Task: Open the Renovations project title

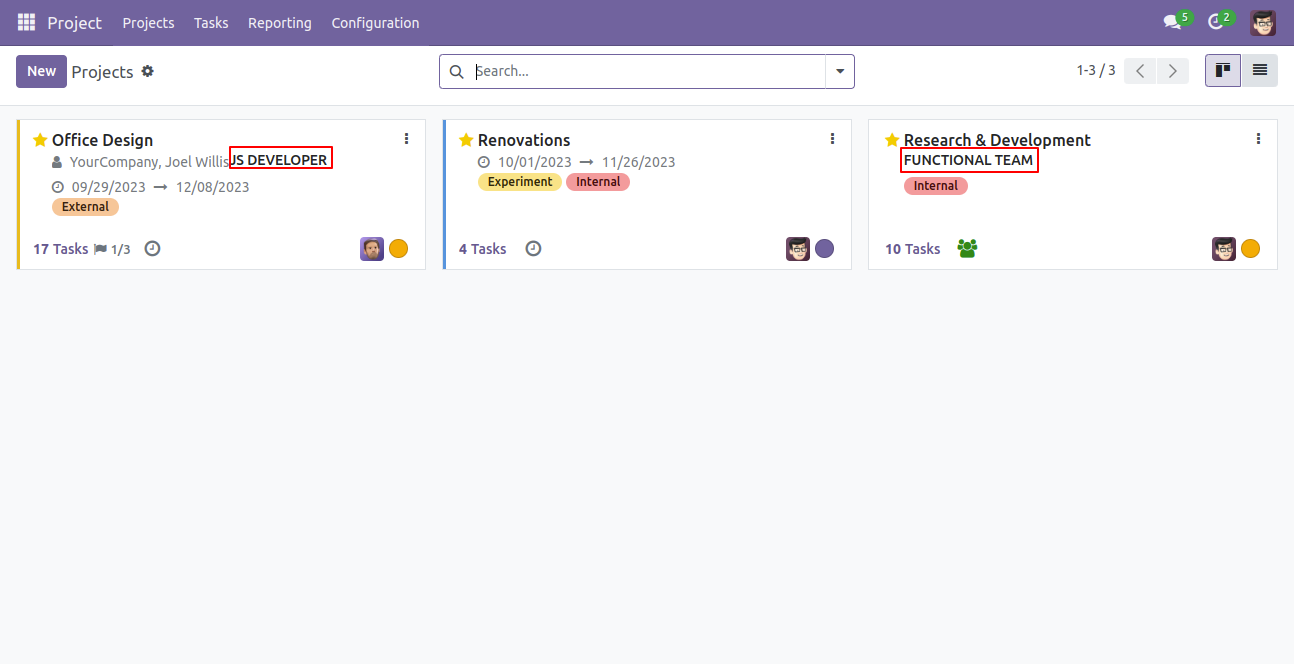Action: [524, 140]
